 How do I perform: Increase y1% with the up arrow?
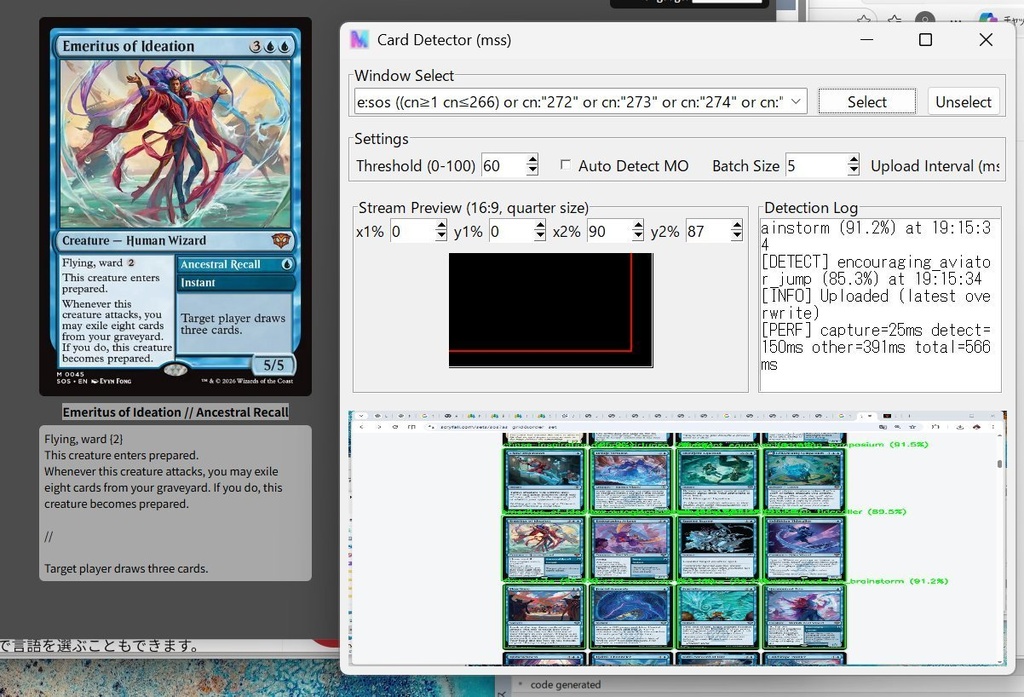pyautogui.click(x=539, y=225)
